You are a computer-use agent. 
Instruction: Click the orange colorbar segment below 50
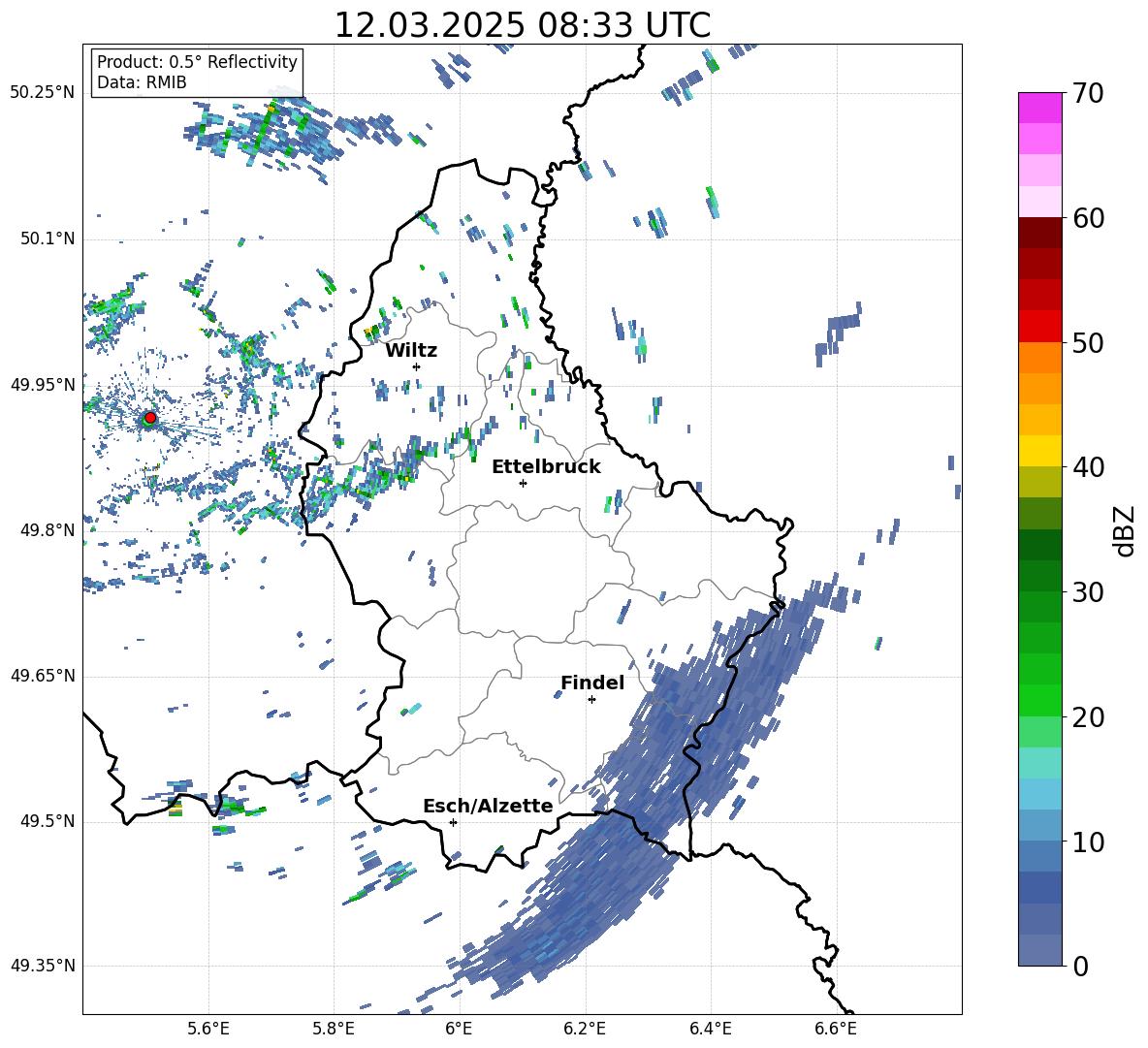(1039, 357)
